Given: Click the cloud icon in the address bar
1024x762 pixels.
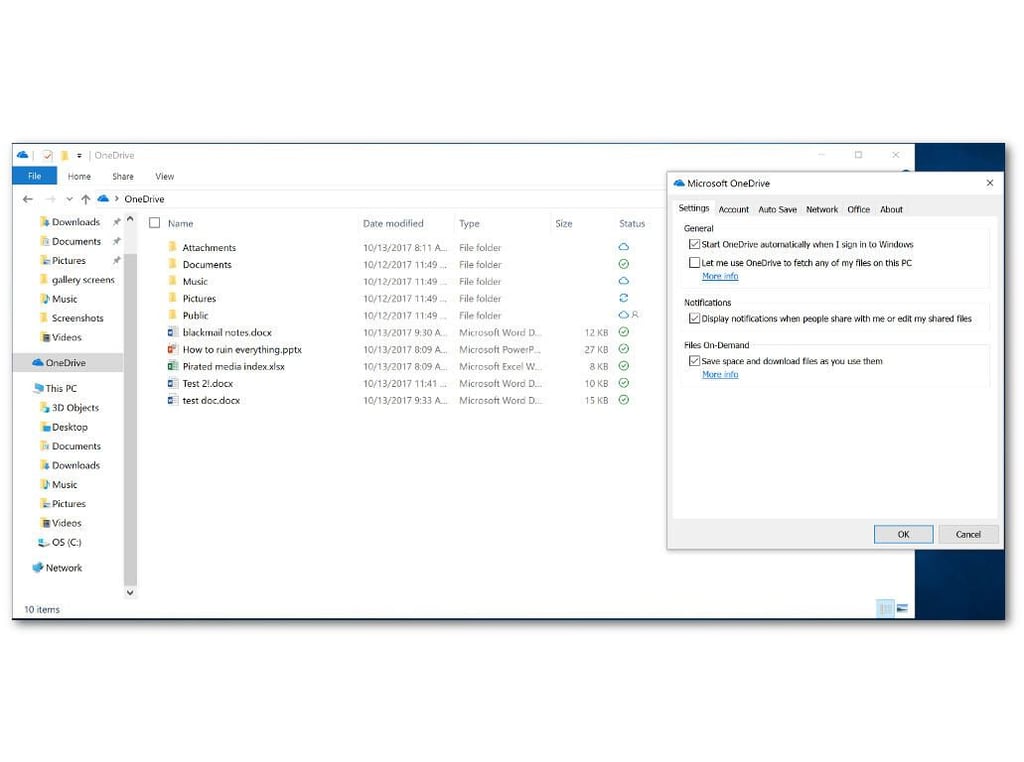Looking at the screenshot, I should [103, 198].
